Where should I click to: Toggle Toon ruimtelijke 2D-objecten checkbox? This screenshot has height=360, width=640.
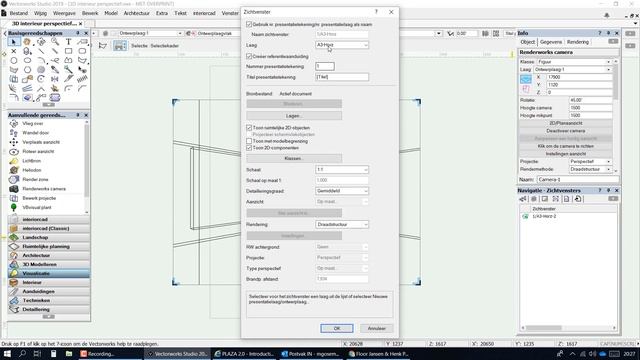[249, 128]
